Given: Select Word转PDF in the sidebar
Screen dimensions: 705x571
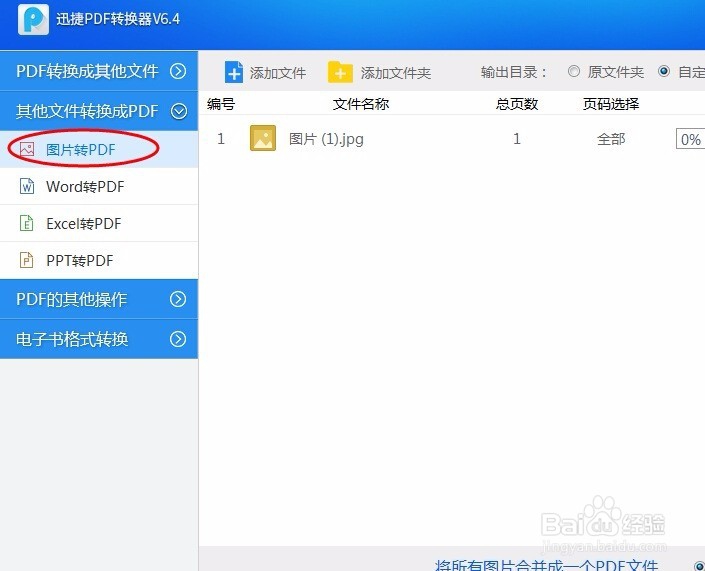Looking at the screenshot, I should click(x=99, y=186).
